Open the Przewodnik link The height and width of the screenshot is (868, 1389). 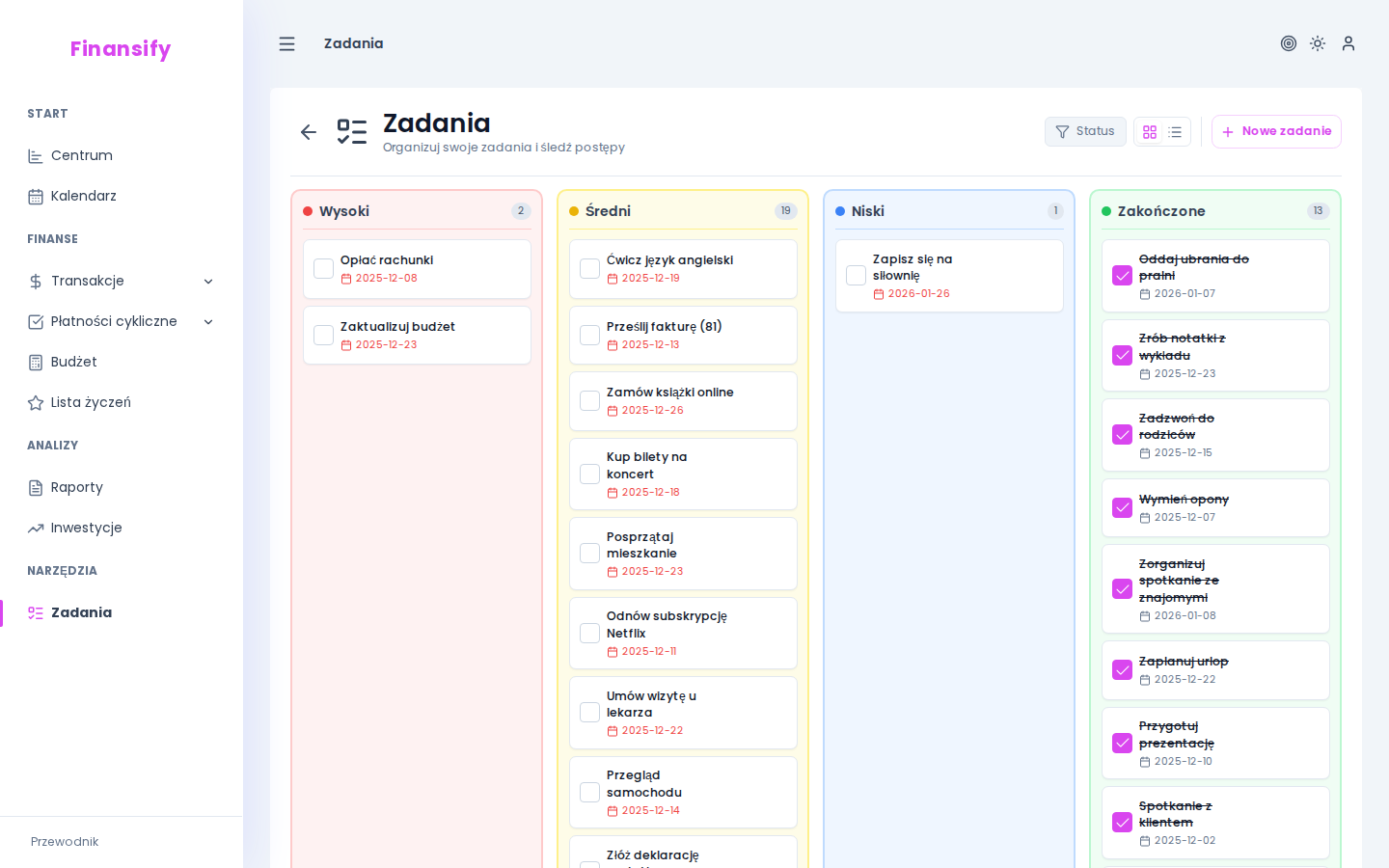[x=64, y=841]
